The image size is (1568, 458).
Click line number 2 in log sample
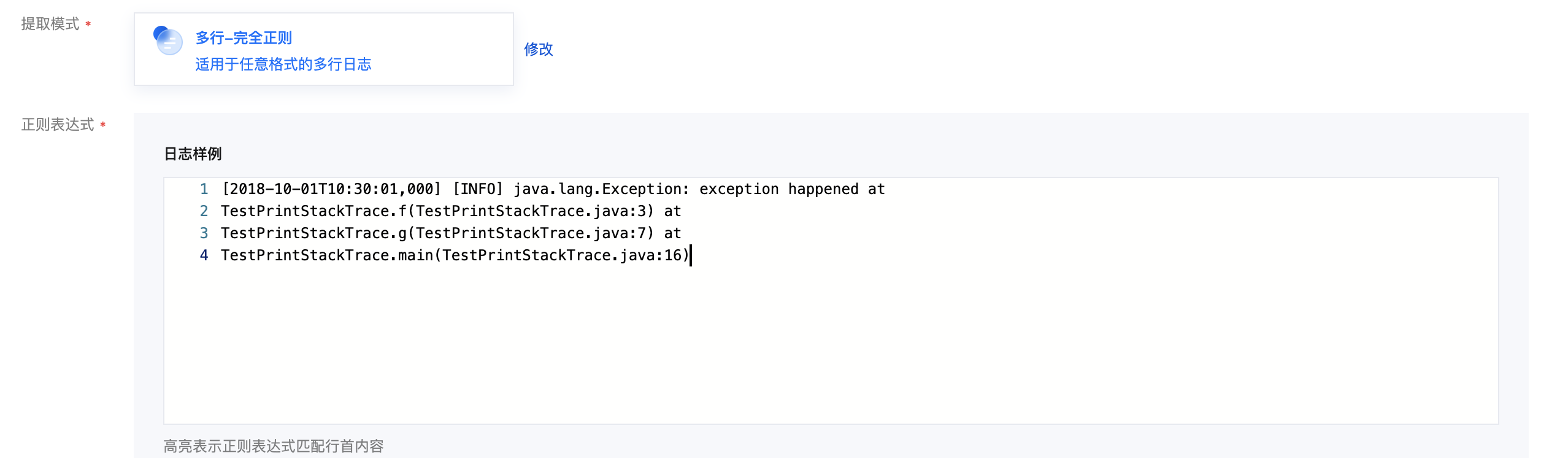(x=204, y=211)
